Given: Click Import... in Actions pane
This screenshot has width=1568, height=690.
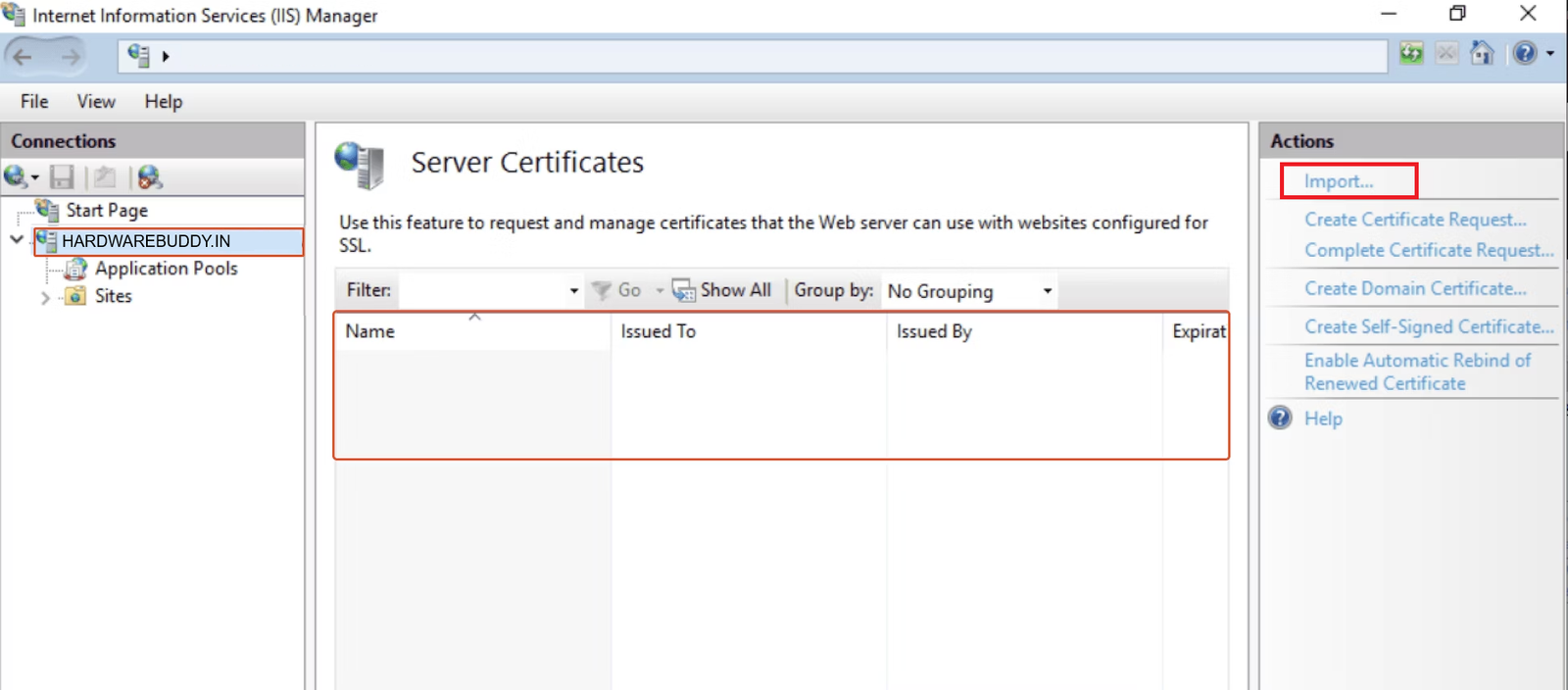Looking at the screenshot, I should (1339, 181).
